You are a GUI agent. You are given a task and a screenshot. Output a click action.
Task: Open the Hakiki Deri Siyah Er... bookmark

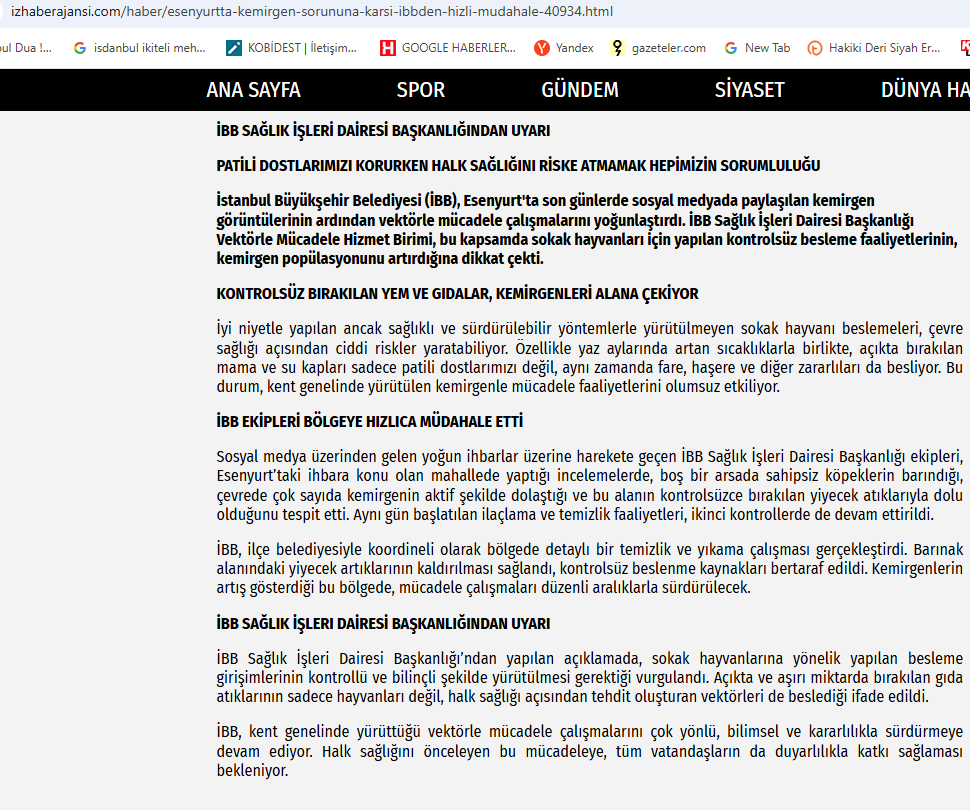pyautogui.click(x=873, y=48)
